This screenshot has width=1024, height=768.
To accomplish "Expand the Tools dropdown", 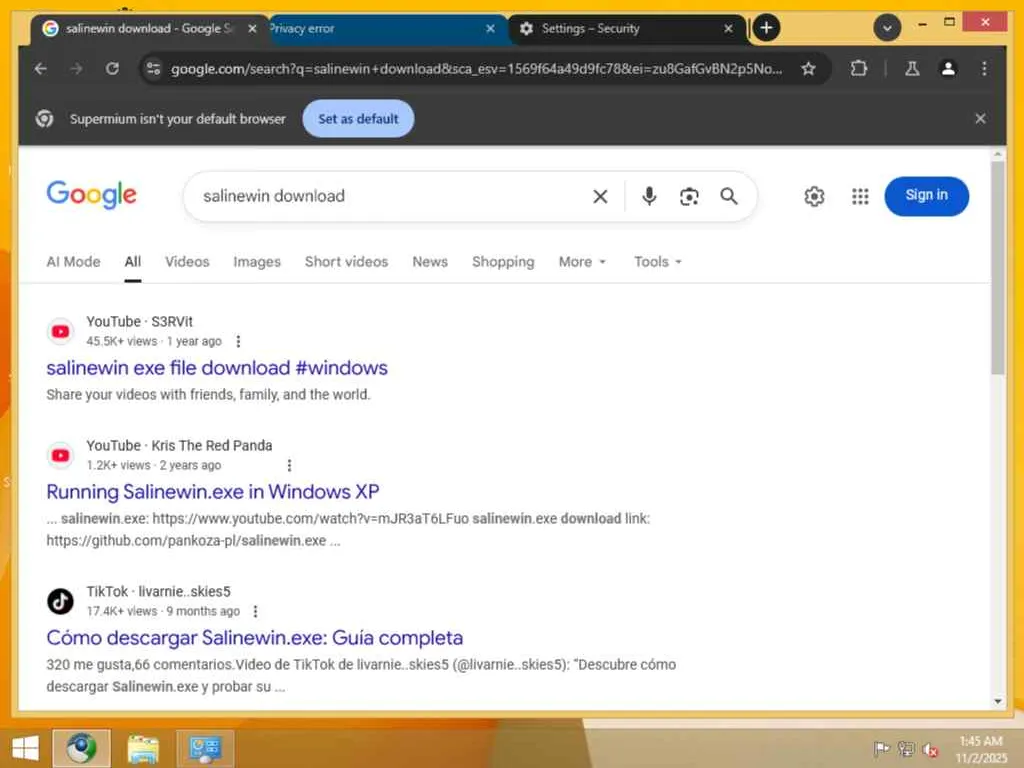I will tap(658, 262).
